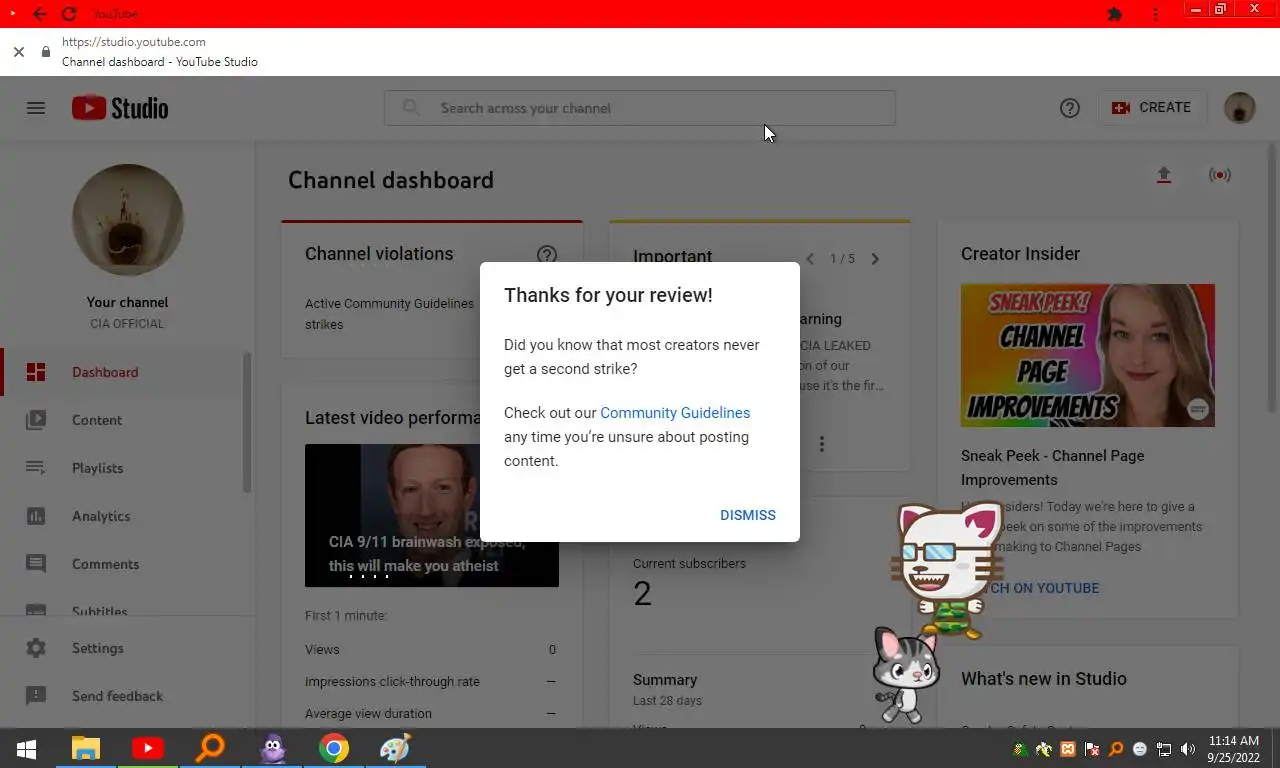Click the Go live broadcast icon

tap(1220, 175)
